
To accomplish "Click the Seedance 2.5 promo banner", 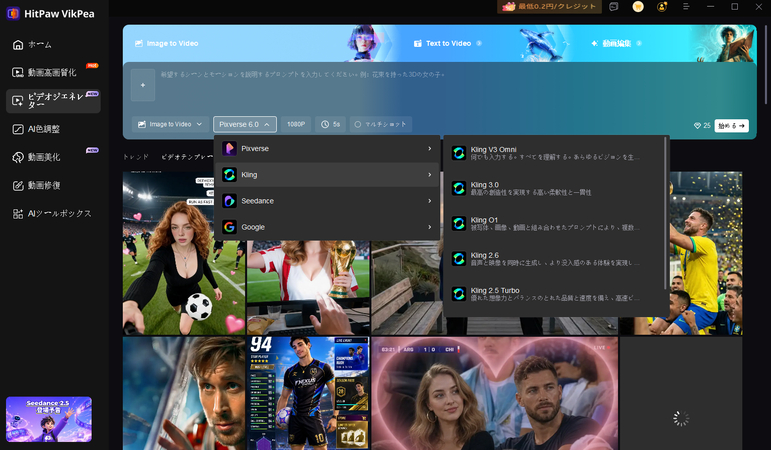I will pyautogui.click(x=49, y=420).
